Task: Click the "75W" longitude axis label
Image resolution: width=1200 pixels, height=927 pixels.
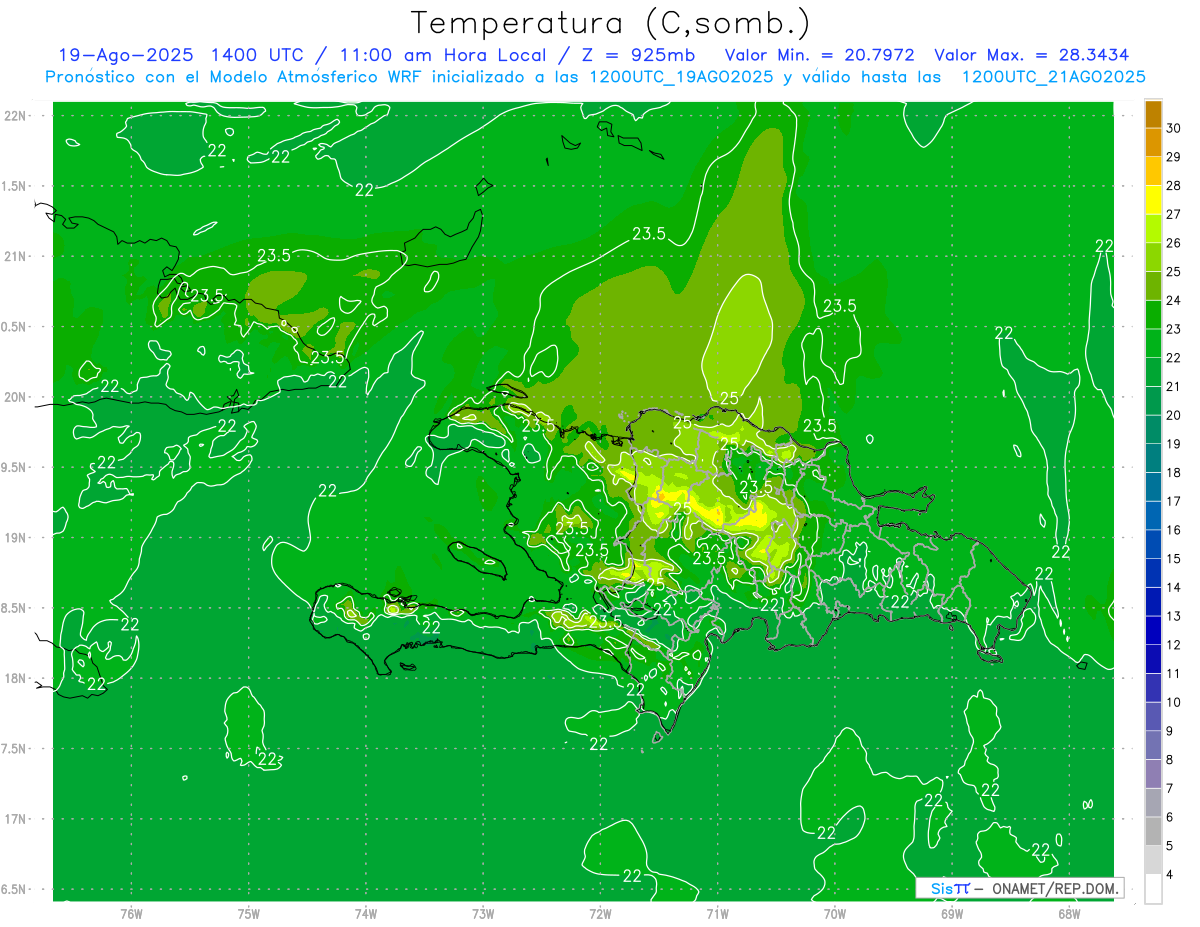Action: pos(248,914)
